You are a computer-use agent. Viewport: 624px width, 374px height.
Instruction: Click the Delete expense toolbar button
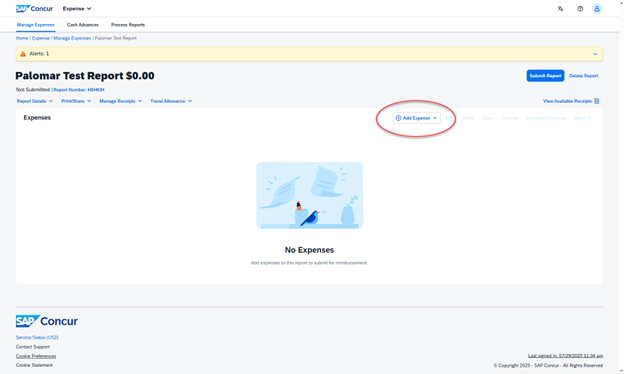pyautogui.click(x=468, y=118)
